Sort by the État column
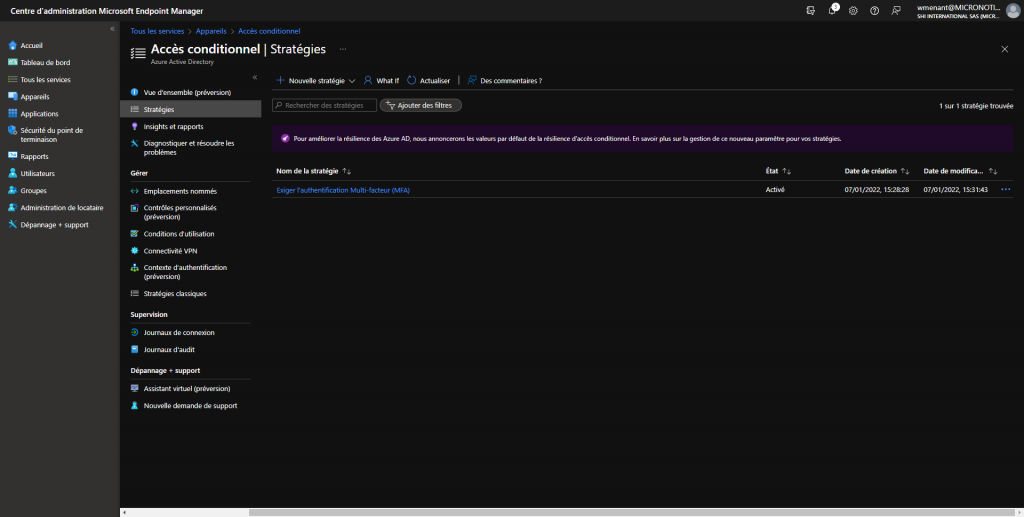This screenshot has width=1024, height=517. click(x=778, y=171)
